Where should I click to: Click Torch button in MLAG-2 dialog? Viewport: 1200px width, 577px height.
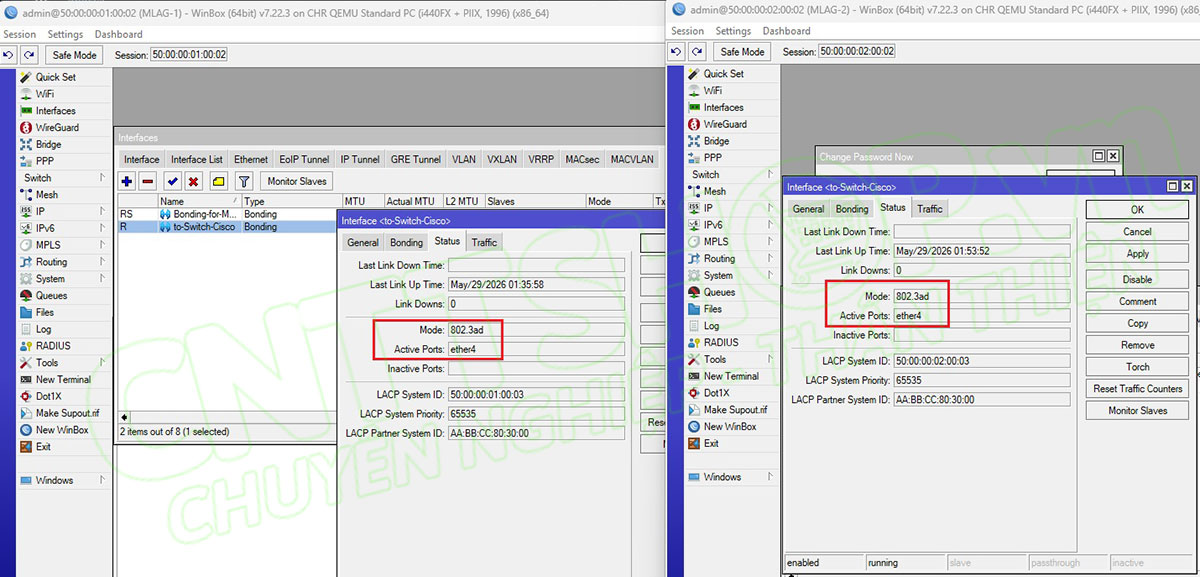pos(1138,367)
